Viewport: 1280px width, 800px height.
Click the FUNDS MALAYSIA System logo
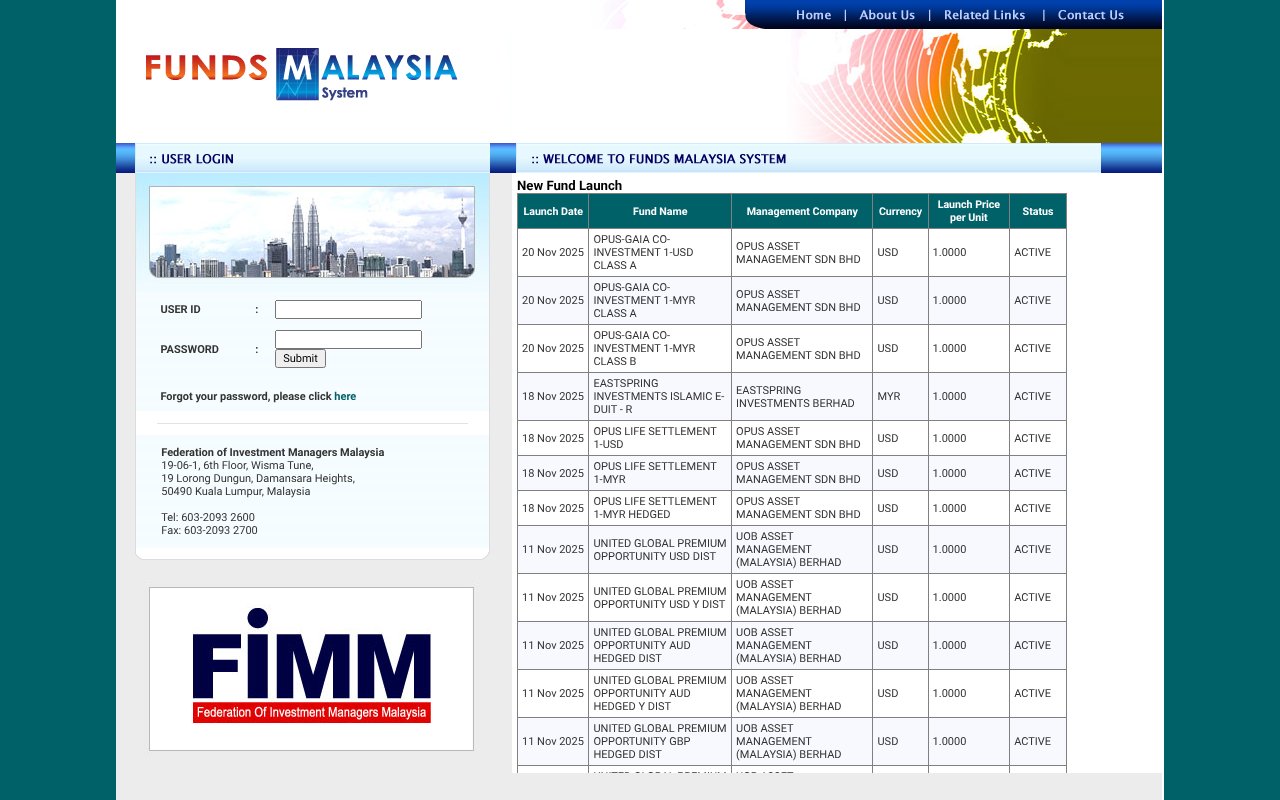(x=301, y=72)
